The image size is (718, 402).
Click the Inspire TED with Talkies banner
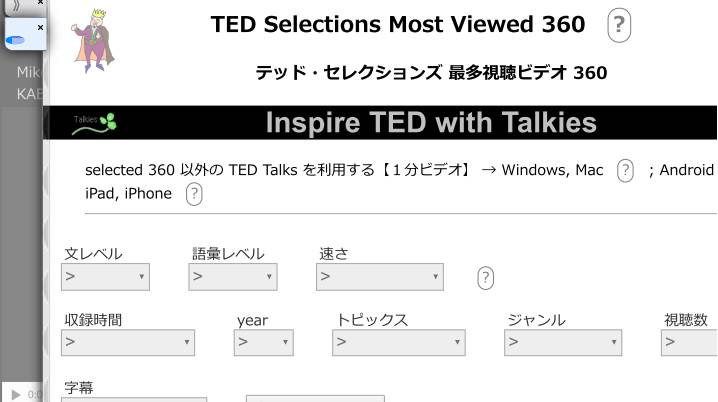click(x=430, y=123)
